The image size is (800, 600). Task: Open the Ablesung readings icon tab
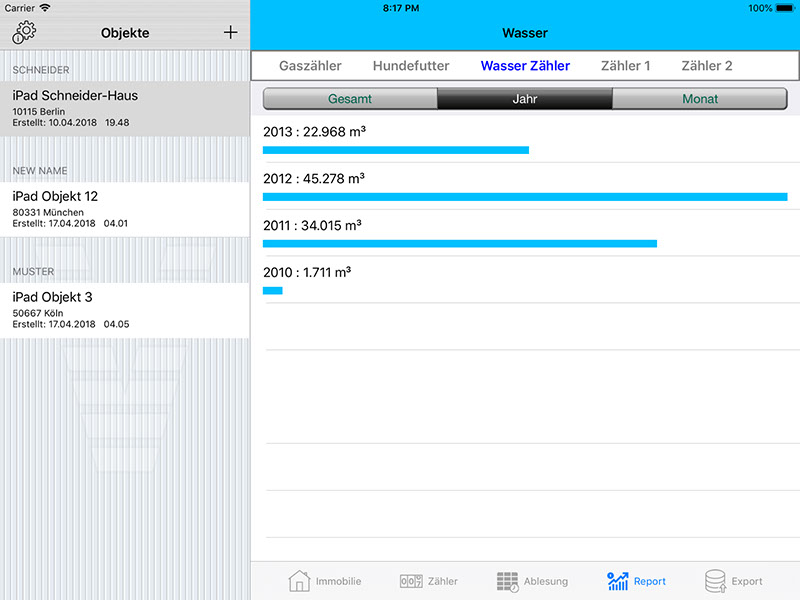(x=508, y=581)
